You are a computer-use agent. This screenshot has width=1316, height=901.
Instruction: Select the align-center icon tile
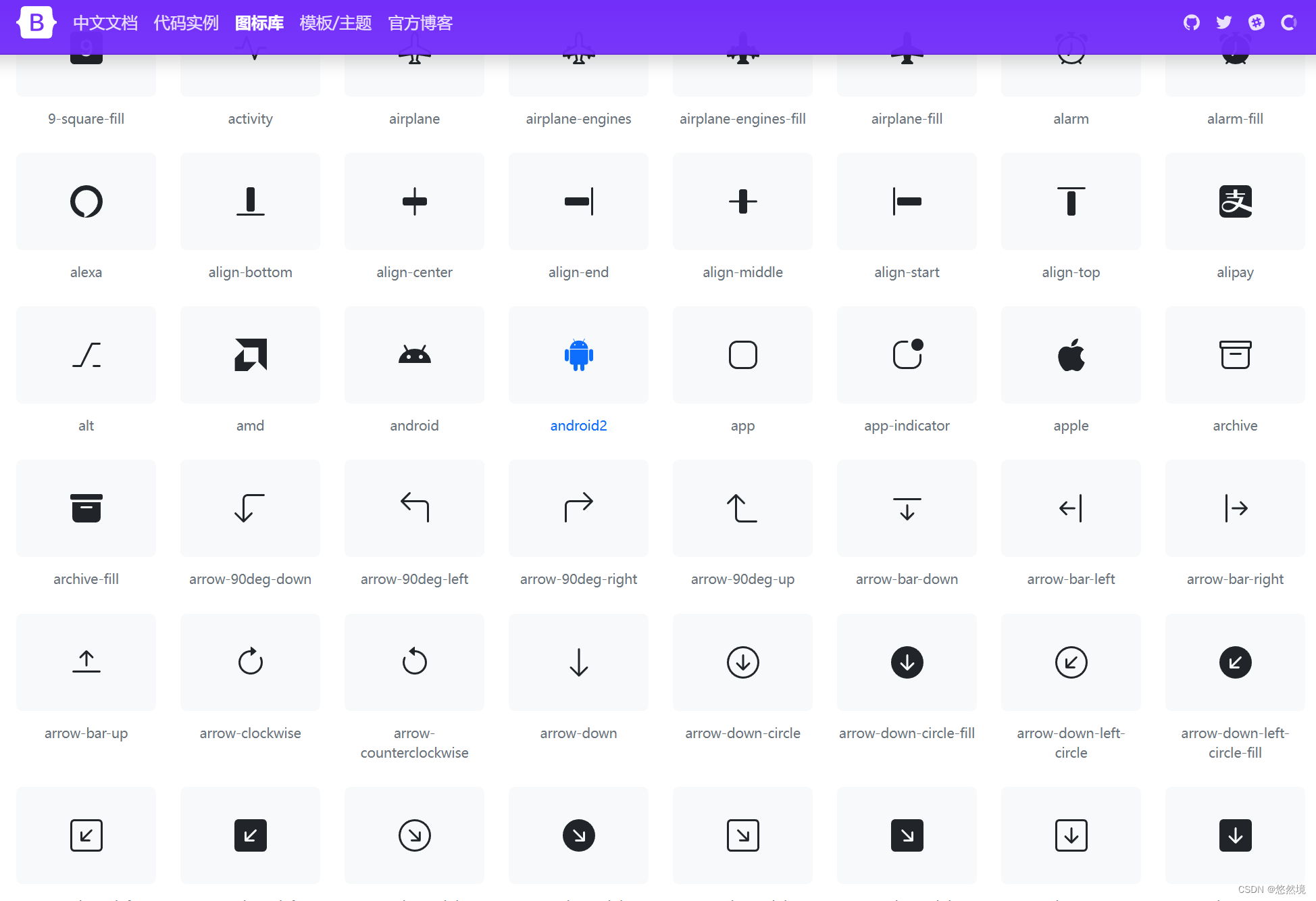click(x=414, y=201)
